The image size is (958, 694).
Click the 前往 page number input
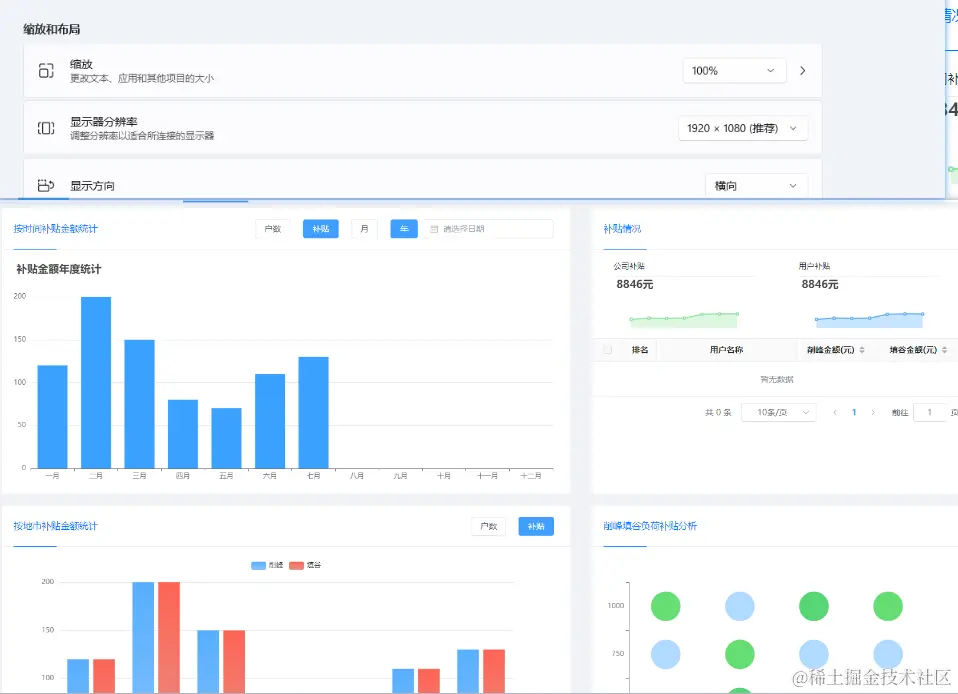pos(929,412)
